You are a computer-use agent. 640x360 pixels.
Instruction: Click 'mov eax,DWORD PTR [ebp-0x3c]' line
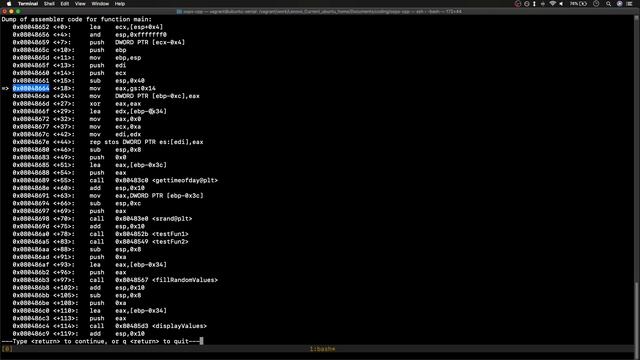point(146,196)
